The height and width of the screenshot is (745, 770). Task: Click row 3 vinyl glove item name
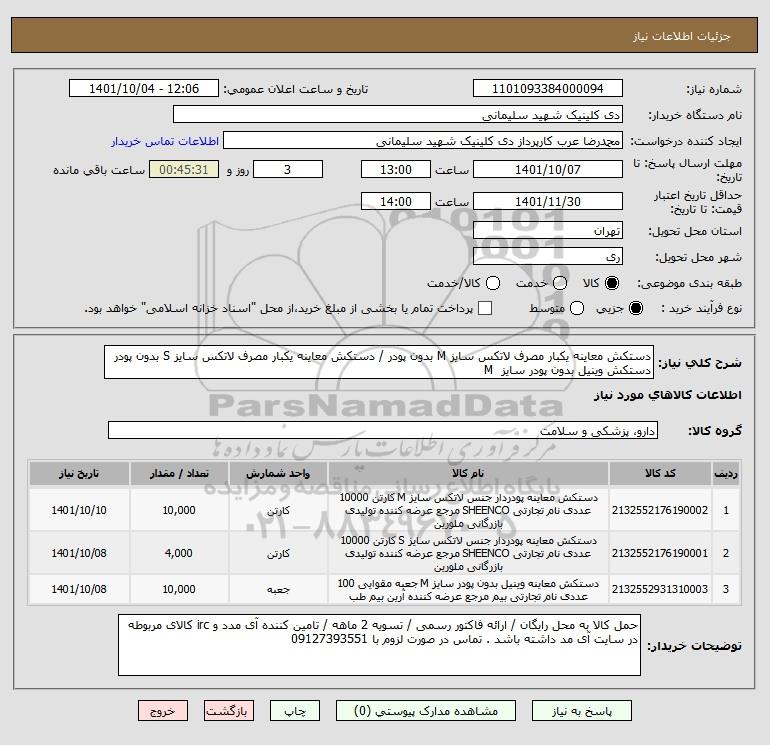pyautogui.click(x=468, y=589)
